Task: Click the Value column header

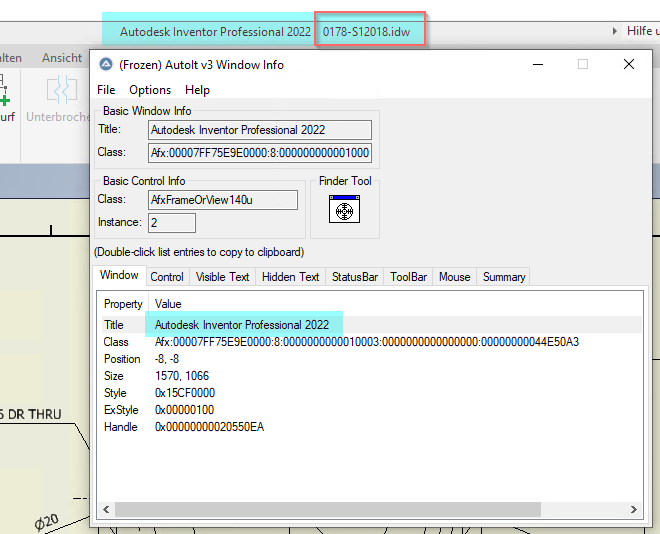Action: pos(168,304)
